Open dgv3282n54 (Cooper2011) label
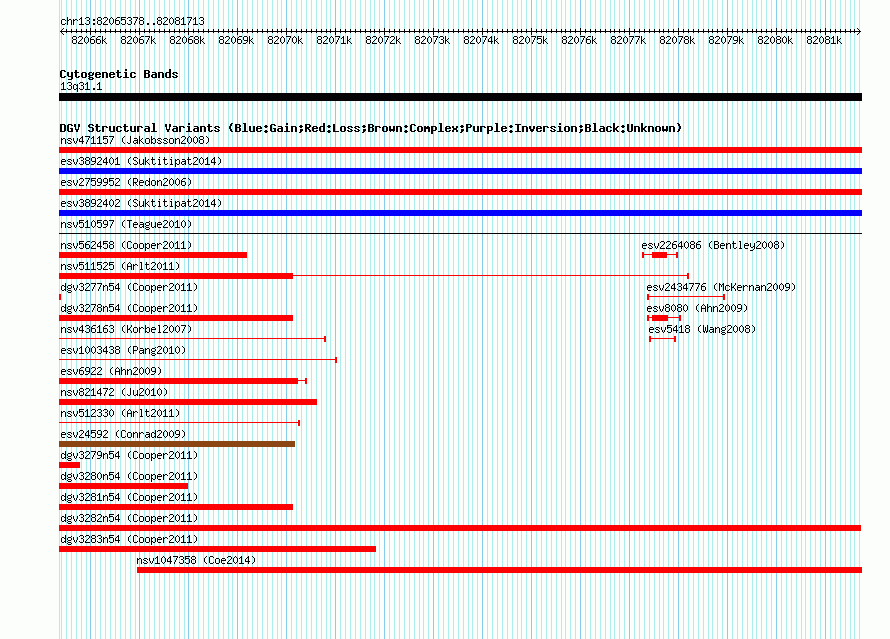The height and width of the screenshot is (639, 890). [129, 518]
